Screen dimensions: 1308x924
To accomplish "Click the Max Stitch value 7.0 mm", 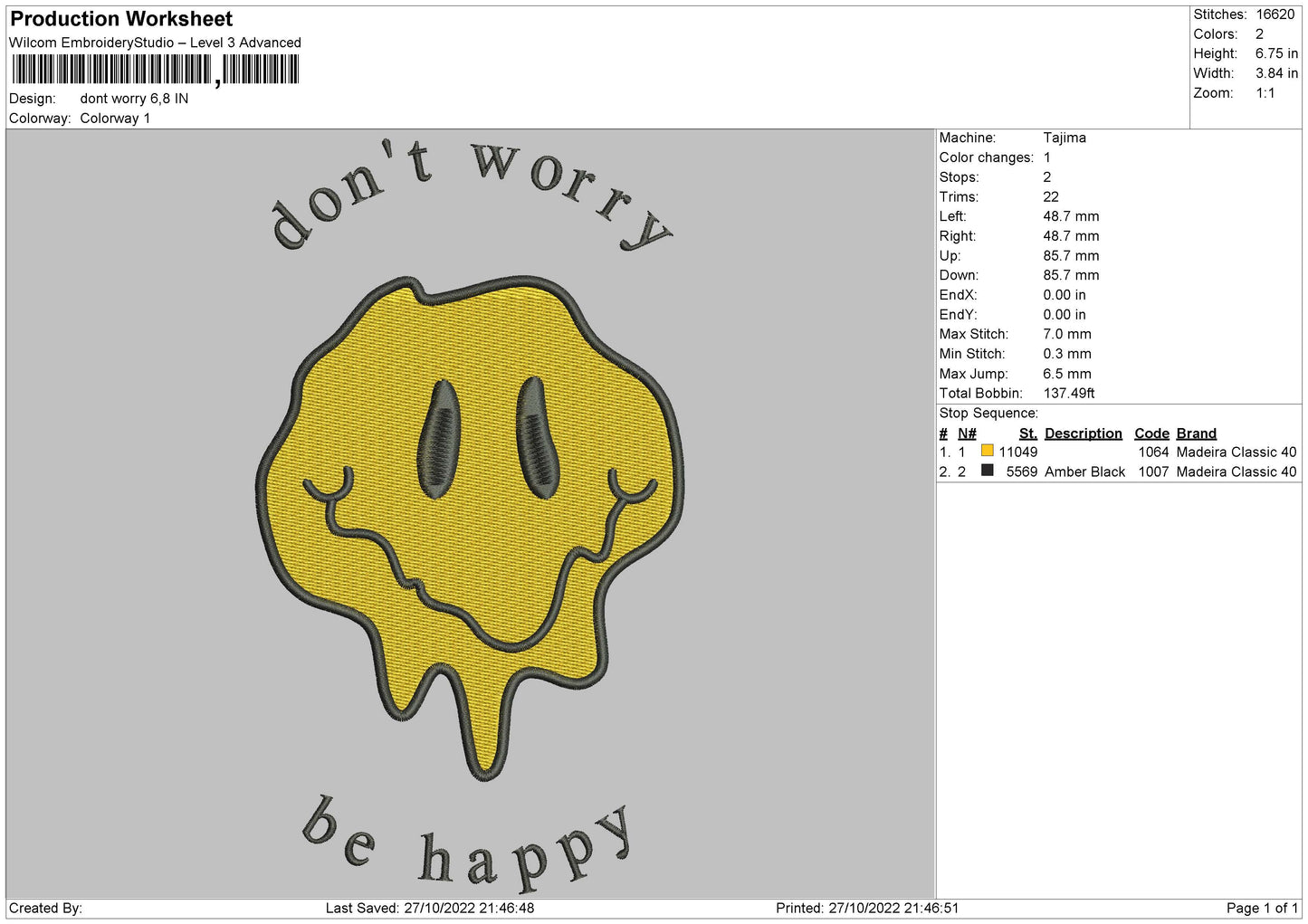I will point(1067,334).
